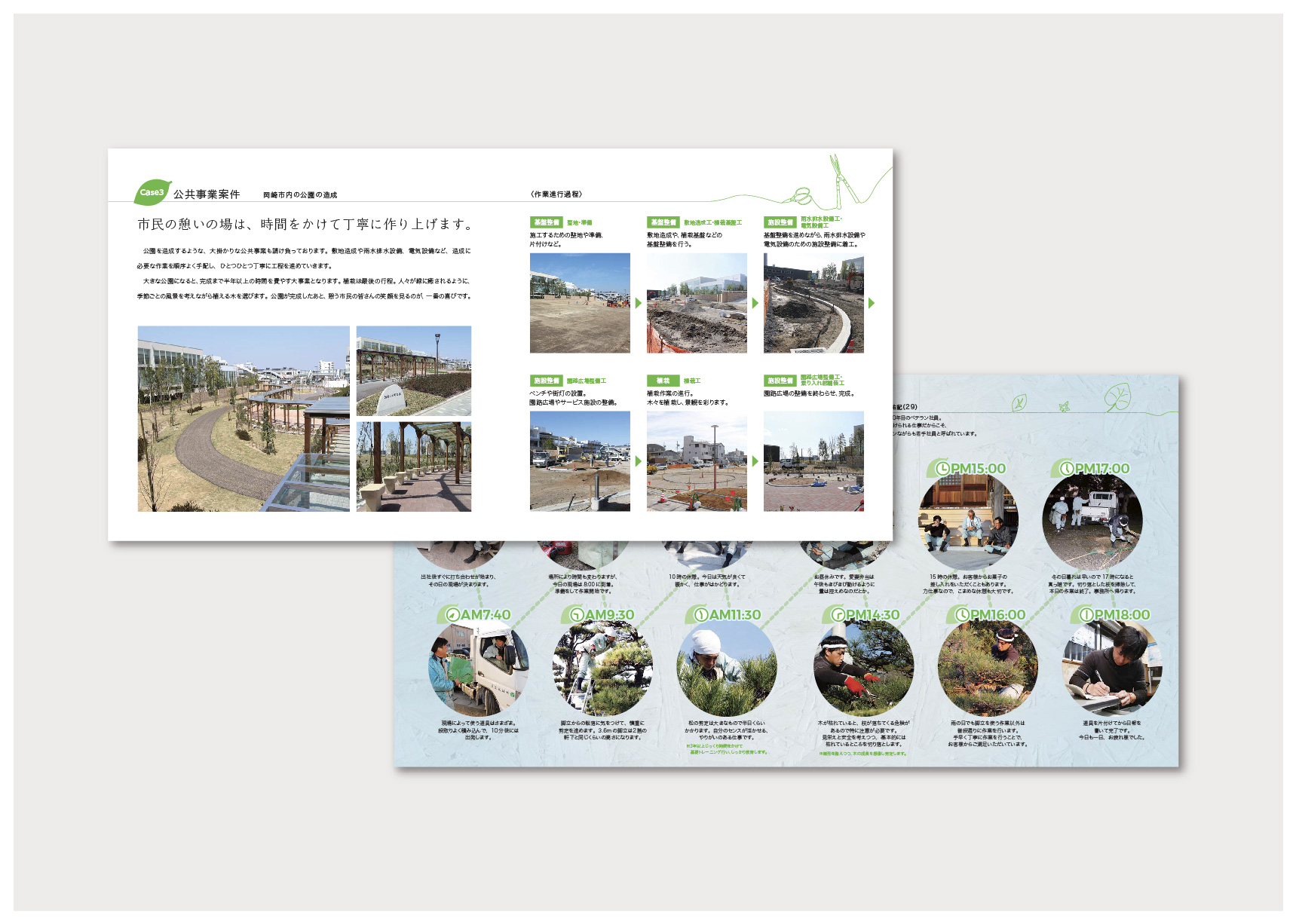Click the PM18:00 time label
Image resolution: width=1296 pixels, height=924 pixels.
[x=1122, y=615]
